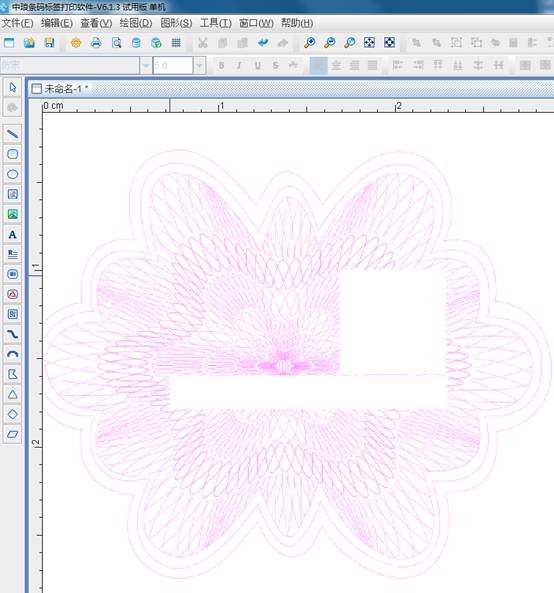This screenshot has height=593, width=554.
Task: Select the text tool A icon
Action: click(x=12, y=234)
